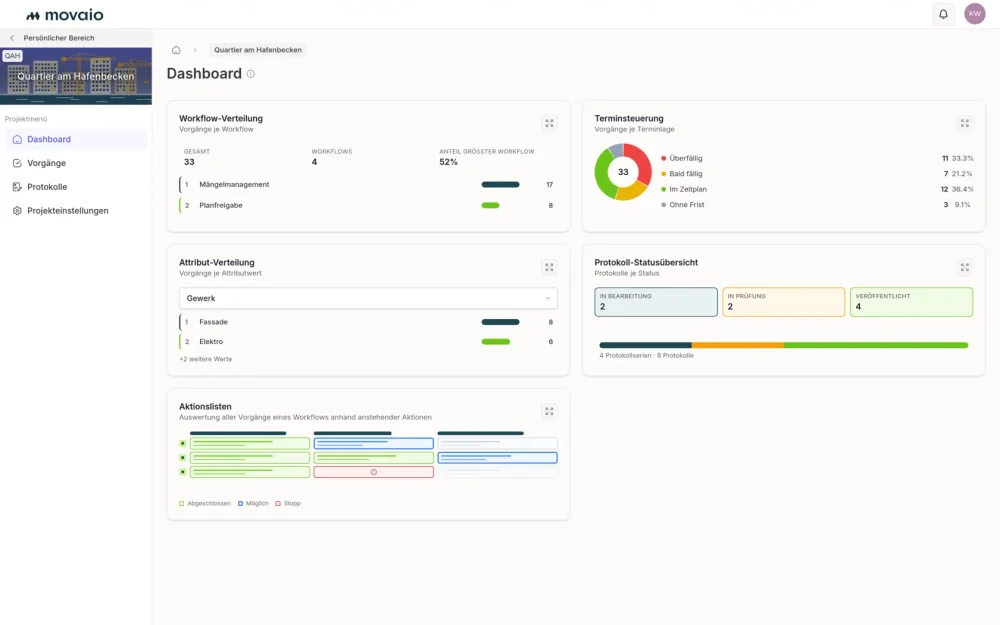Click the Dashboard sidebar icon

click(x=17, y=139)
